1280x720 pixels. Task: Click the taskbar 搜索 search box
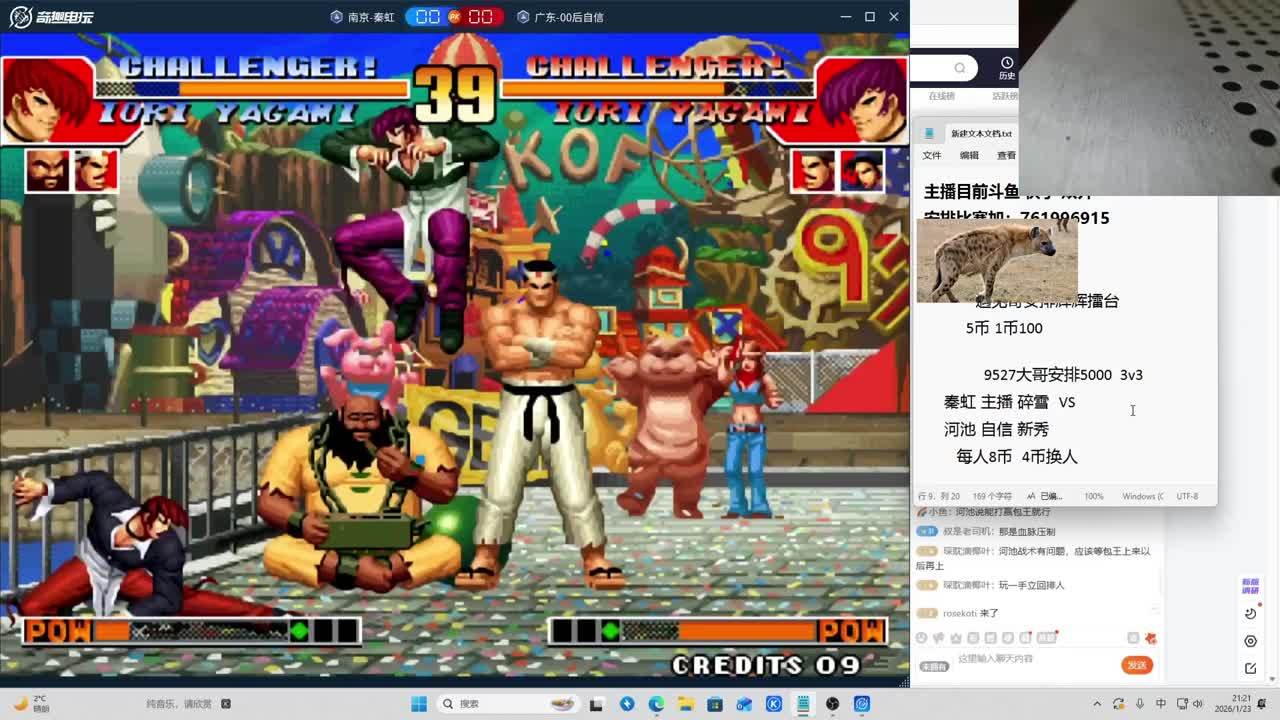click(510, 704)
